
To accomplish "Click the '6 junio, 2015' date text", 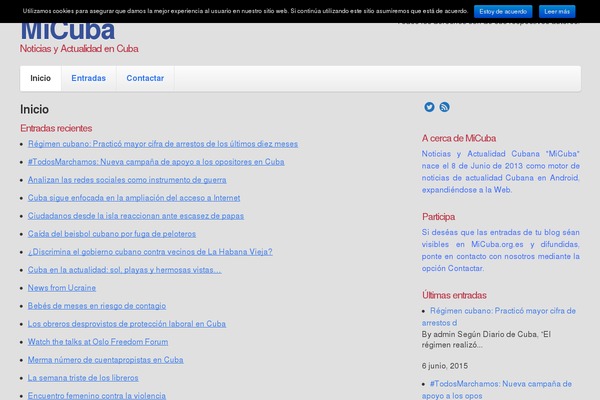I will [445, 366].
